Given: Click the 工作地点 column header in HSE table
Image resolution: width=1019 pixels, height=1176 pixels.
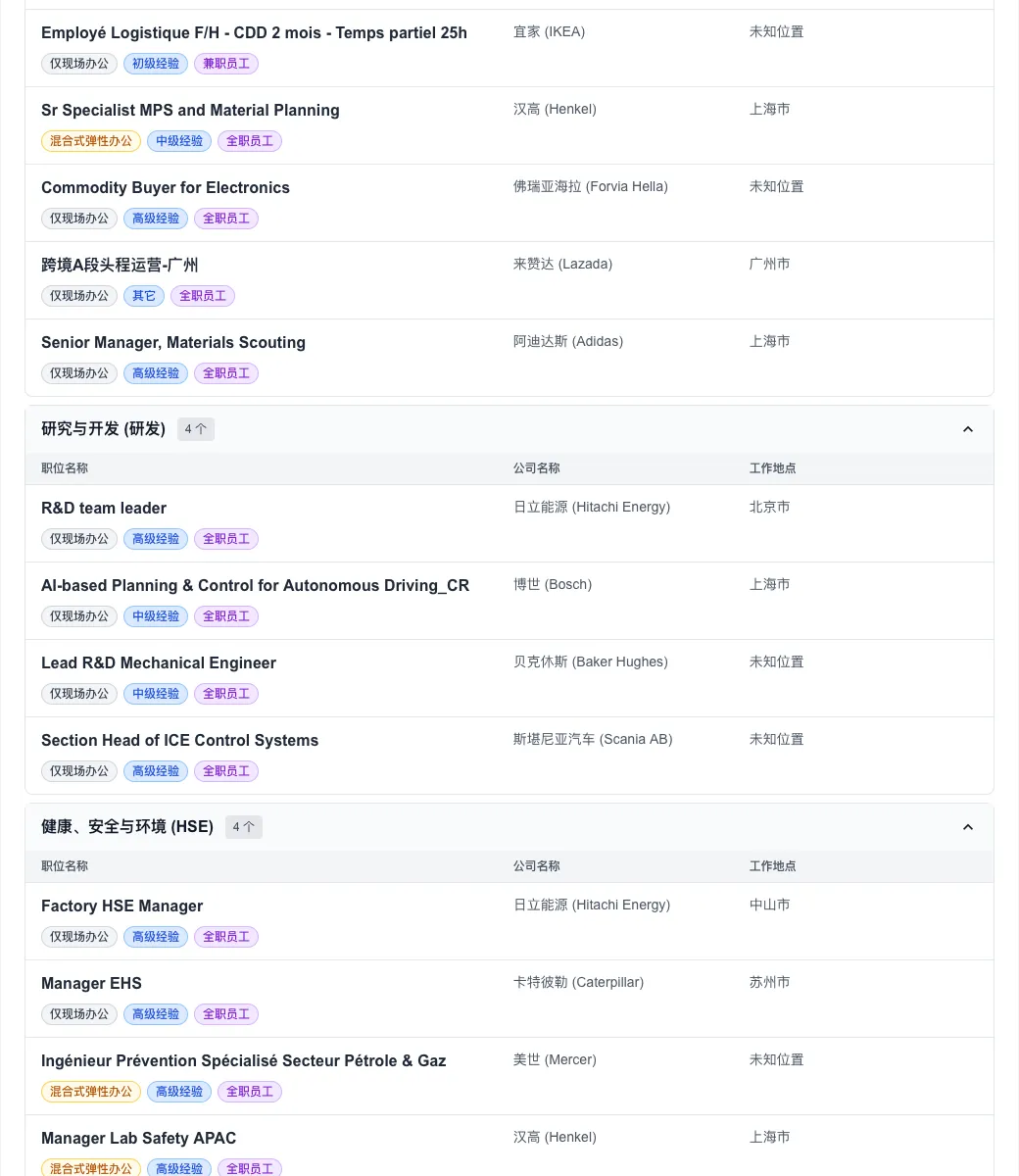Looking at the screenshot, I should (773, 866).
